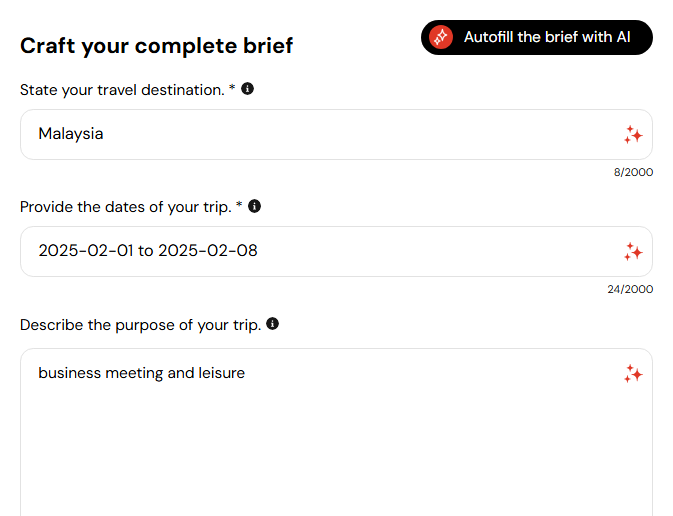
Task: Click the required asterisk after trip dates label
Action: [x=239, y=205]
